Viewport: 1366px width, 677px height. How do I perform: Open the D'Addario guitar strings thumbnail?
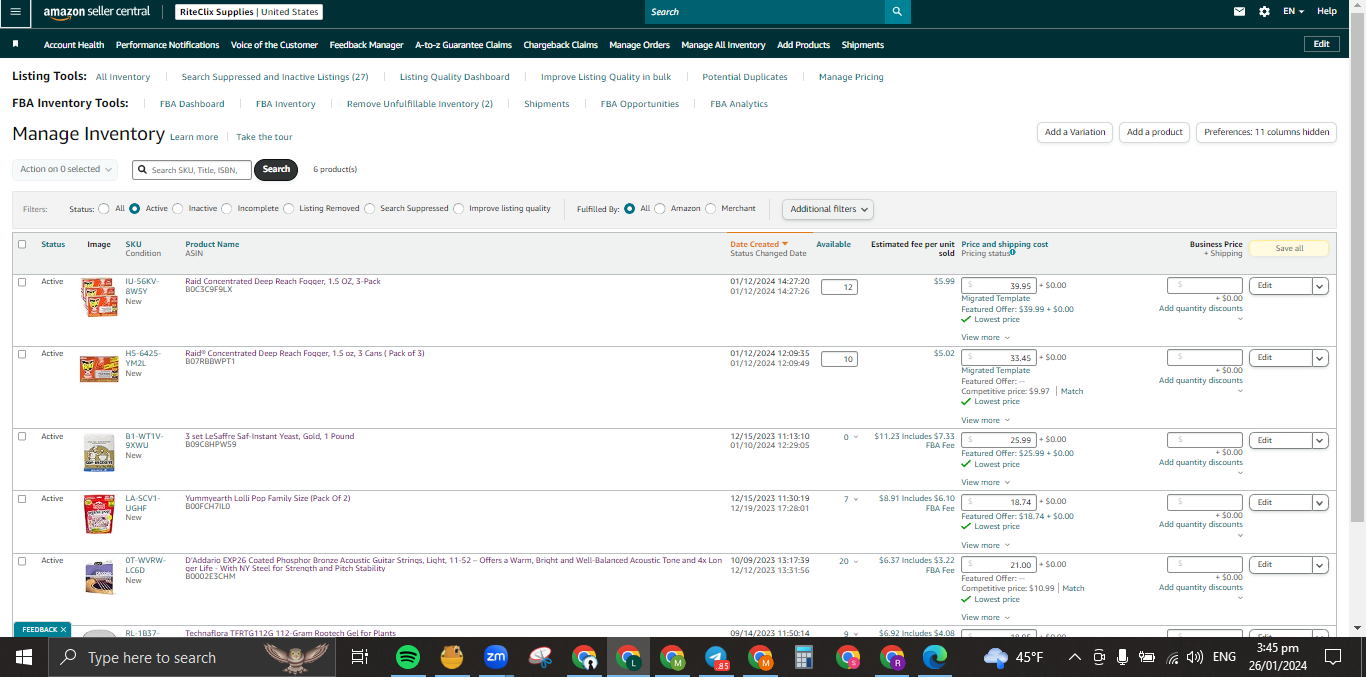tap(99, 577)
